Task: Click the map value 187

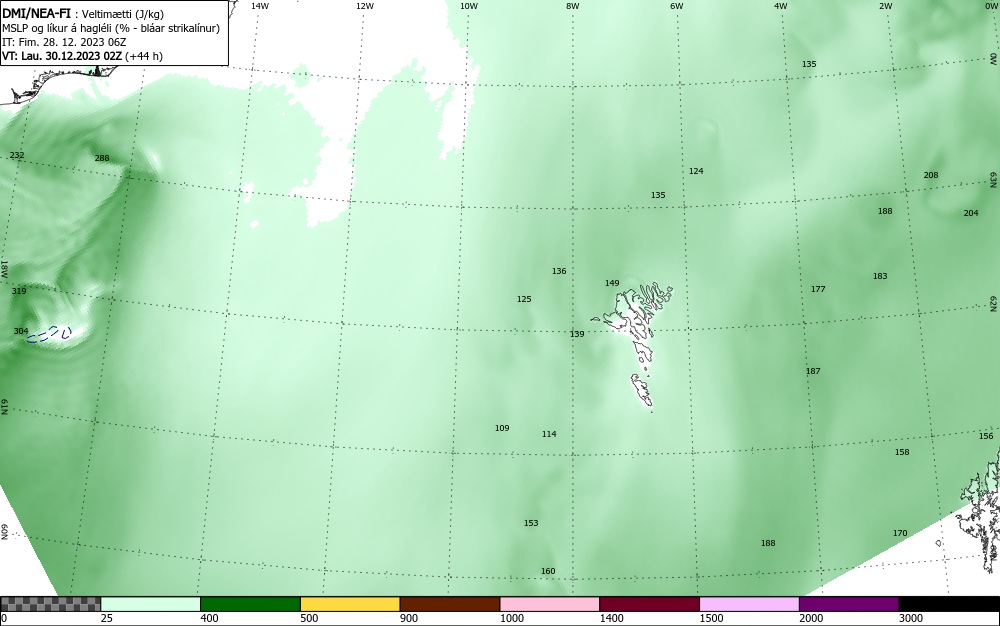Action: (813, 372)
